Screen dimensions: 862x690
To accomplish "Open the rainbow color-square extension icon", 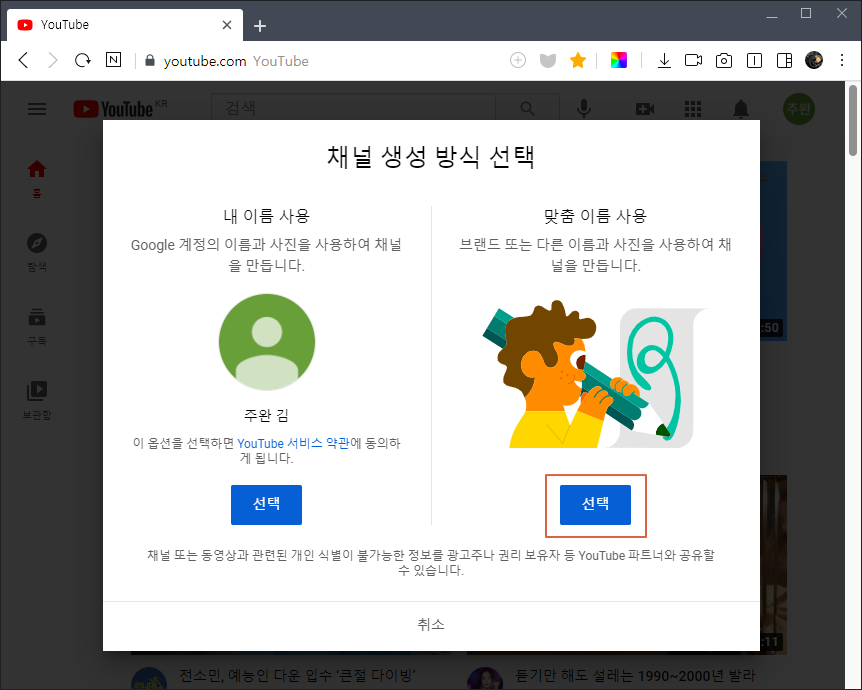I will pyautogui.click(x=618, y=60).
